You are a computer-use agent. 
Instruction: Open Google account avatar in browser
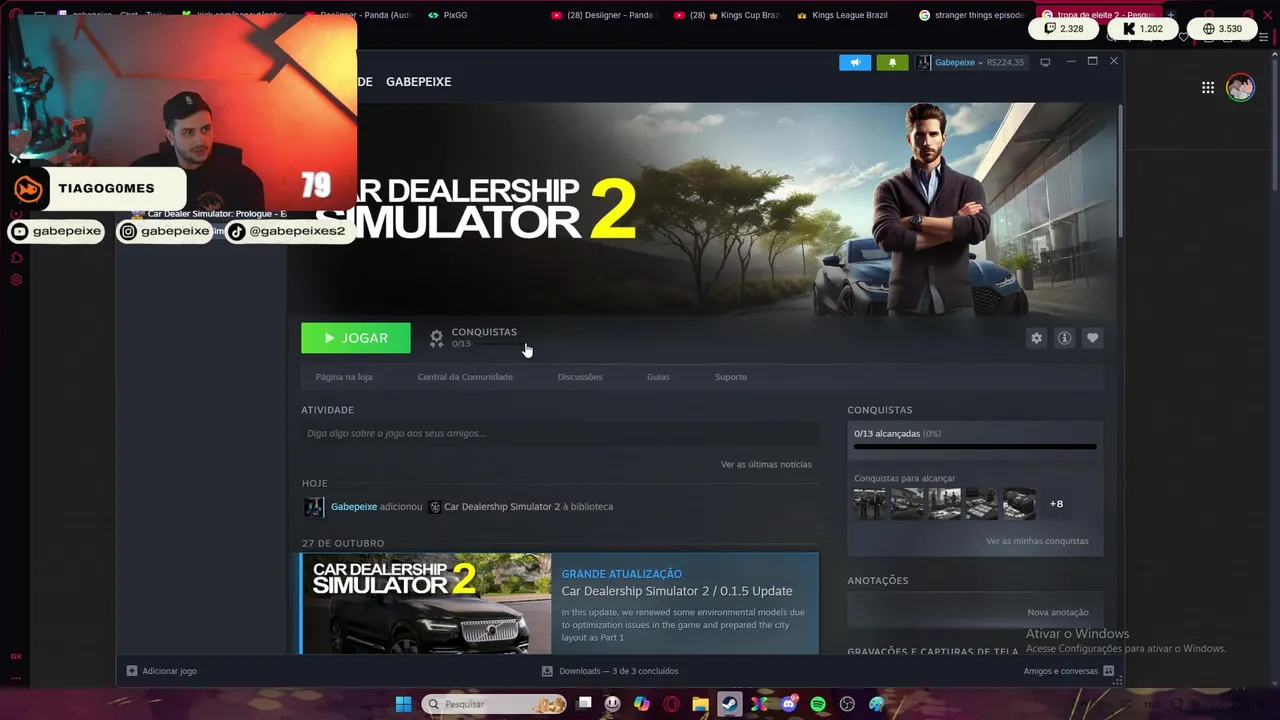pyautogui.click(x=1240, y=88)
